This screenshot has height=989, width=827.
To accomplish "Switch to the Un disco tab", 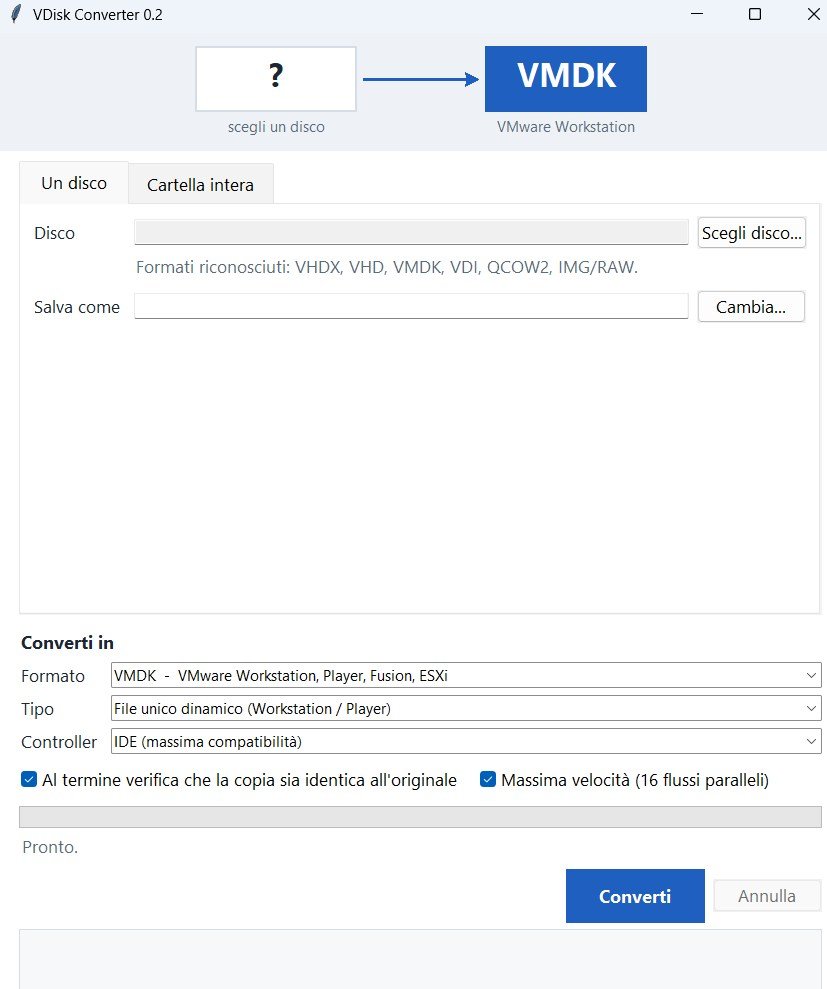I will tap(74, 183).
